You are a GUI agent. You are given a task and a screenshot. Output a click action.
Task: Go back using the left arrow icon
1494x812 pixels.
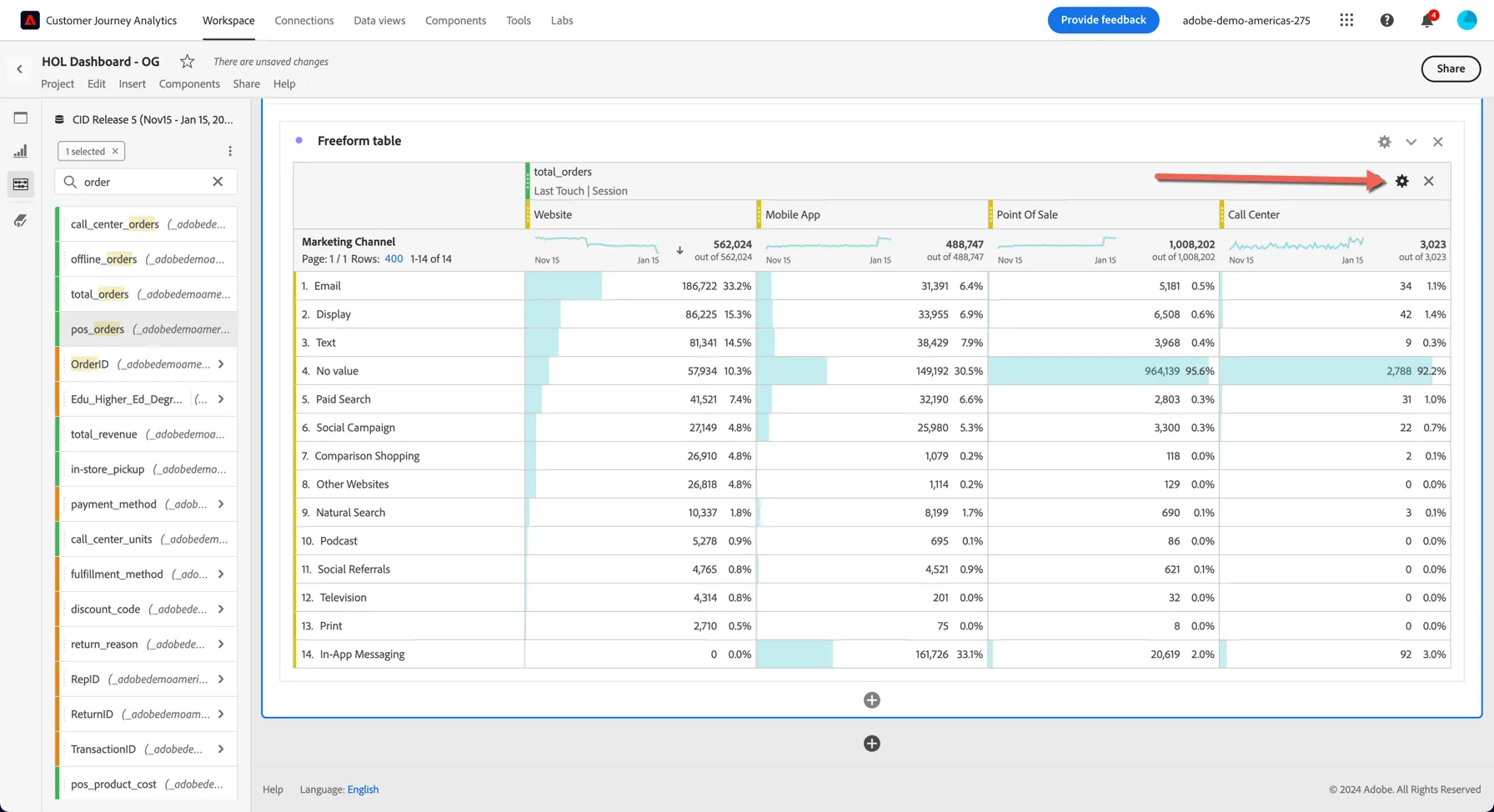[19, 69]
